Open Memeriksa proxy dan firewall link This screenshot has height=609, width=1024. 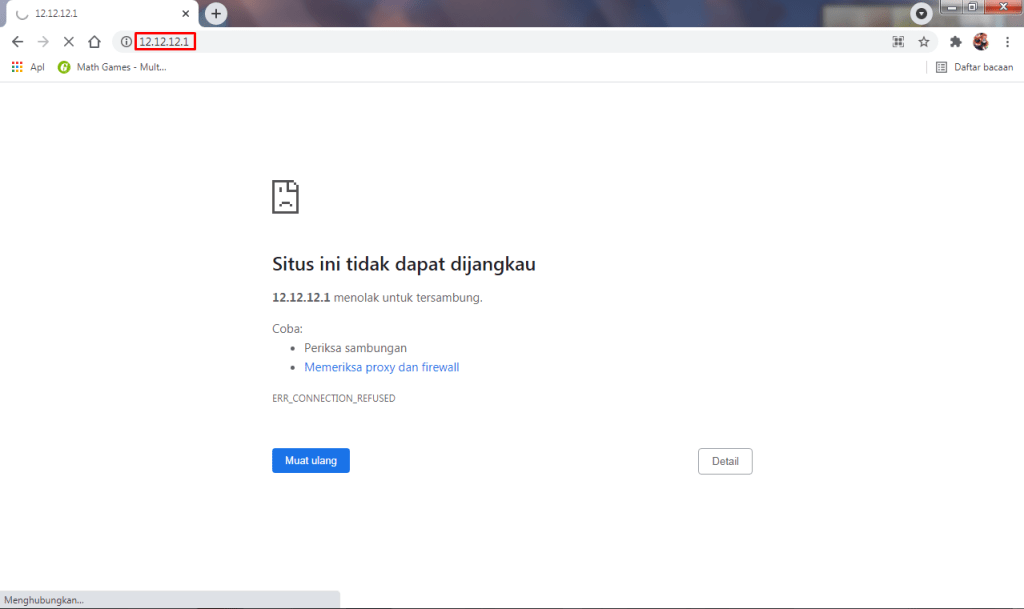381,367
